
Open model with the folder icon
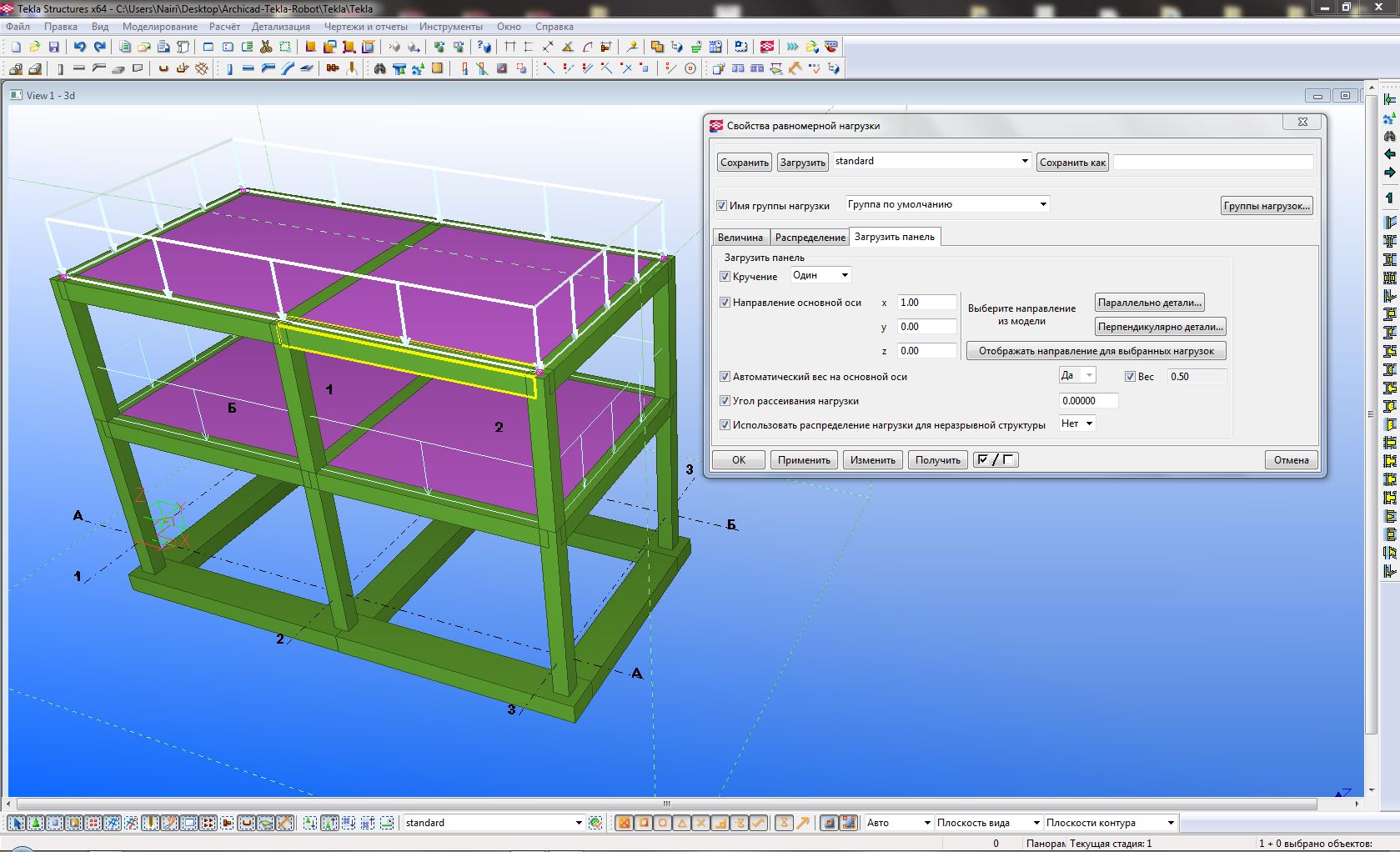point(35,47)
